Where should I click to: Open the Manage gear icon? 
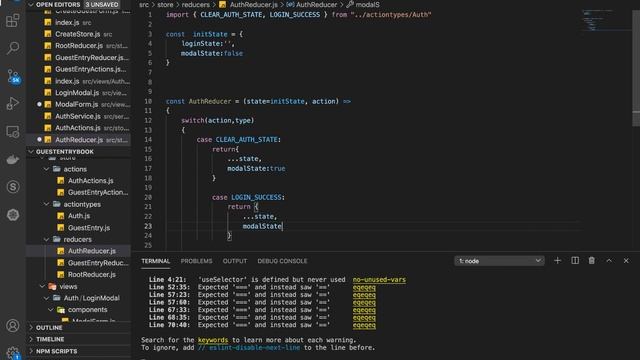click(13, 352)
